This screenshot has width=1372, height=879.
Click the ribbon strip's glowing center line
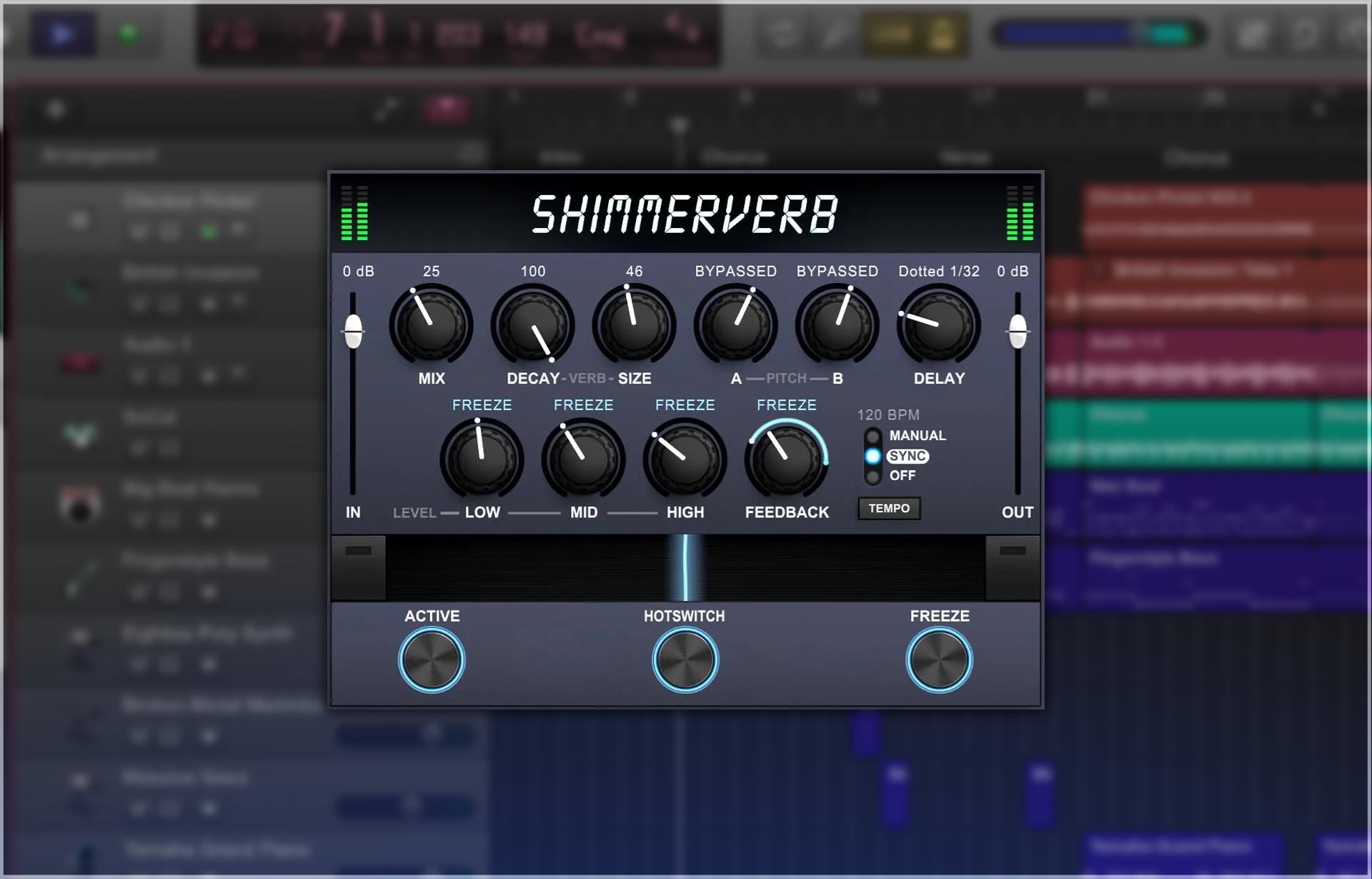click(685, 567)
